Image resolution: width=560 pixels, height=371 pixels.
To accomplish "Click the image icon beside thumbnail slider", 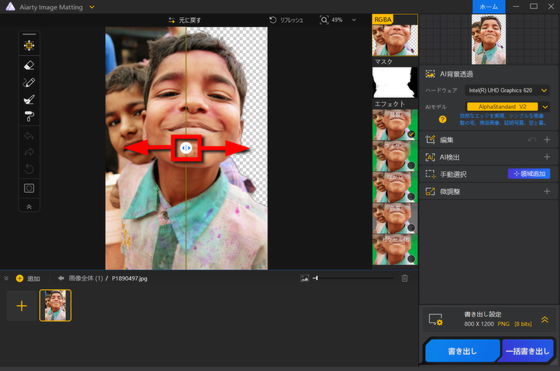I will [x=304, y=278].
